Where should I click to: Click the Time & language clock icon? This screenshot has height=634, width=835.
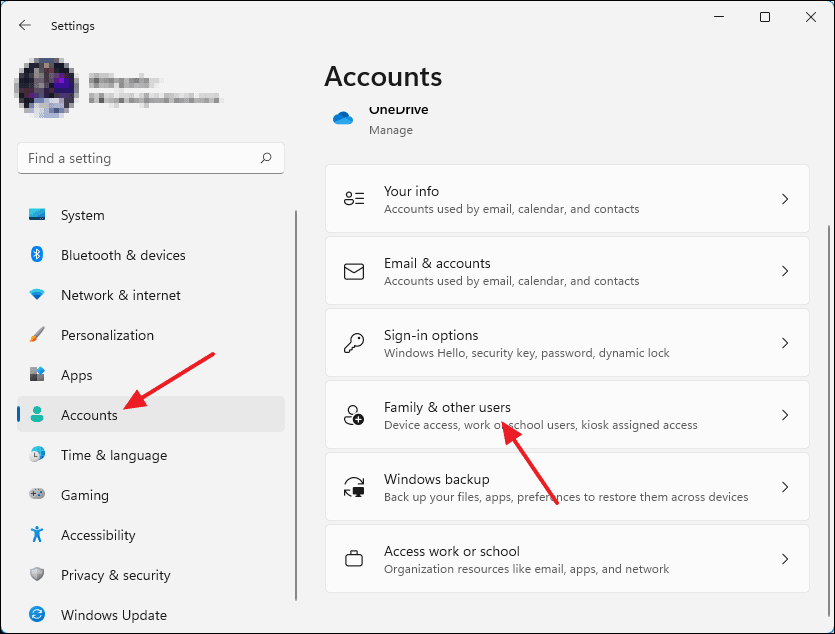pos(37,455)
